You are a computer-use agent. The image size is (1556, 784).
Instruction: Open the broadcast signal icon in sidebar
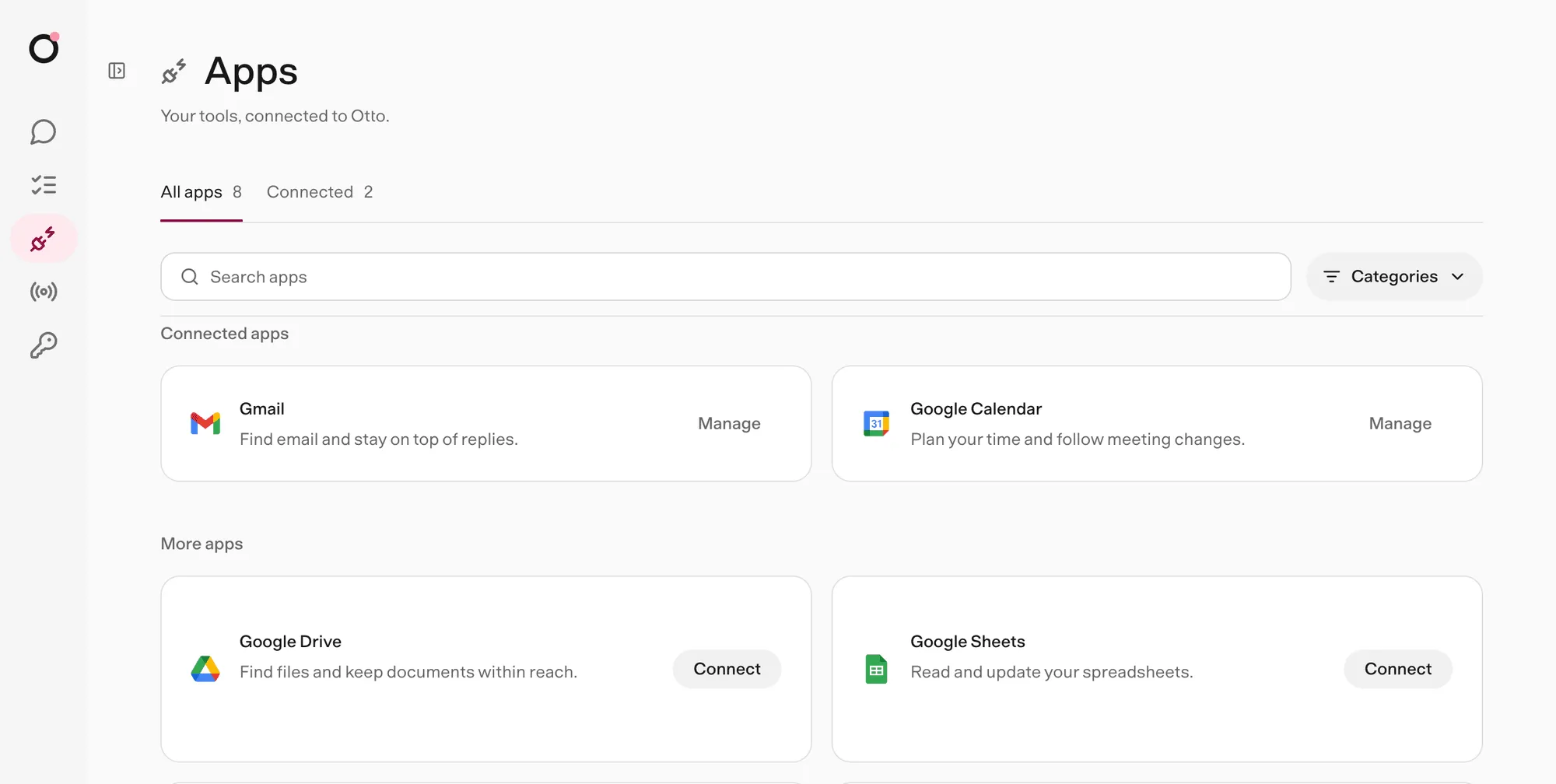[44, 292]
